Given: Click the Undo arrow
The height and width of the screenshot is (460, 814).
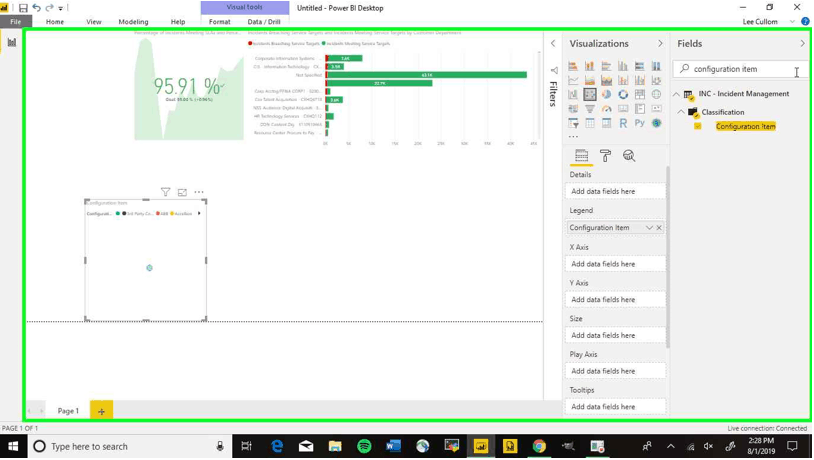Looking at the screenshot, I should [36, 8].
